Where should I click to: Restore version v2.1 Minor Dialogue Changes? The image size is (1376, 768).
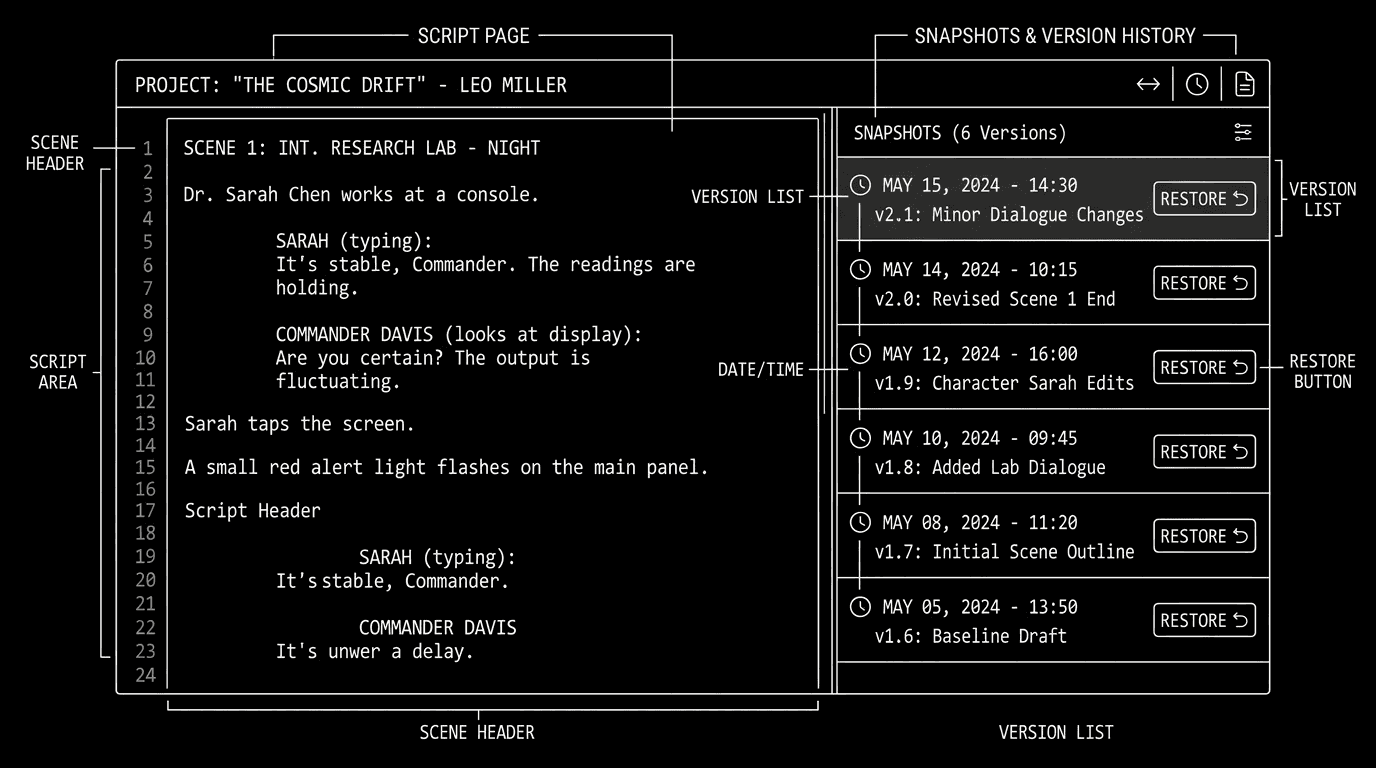point(1204,198)
